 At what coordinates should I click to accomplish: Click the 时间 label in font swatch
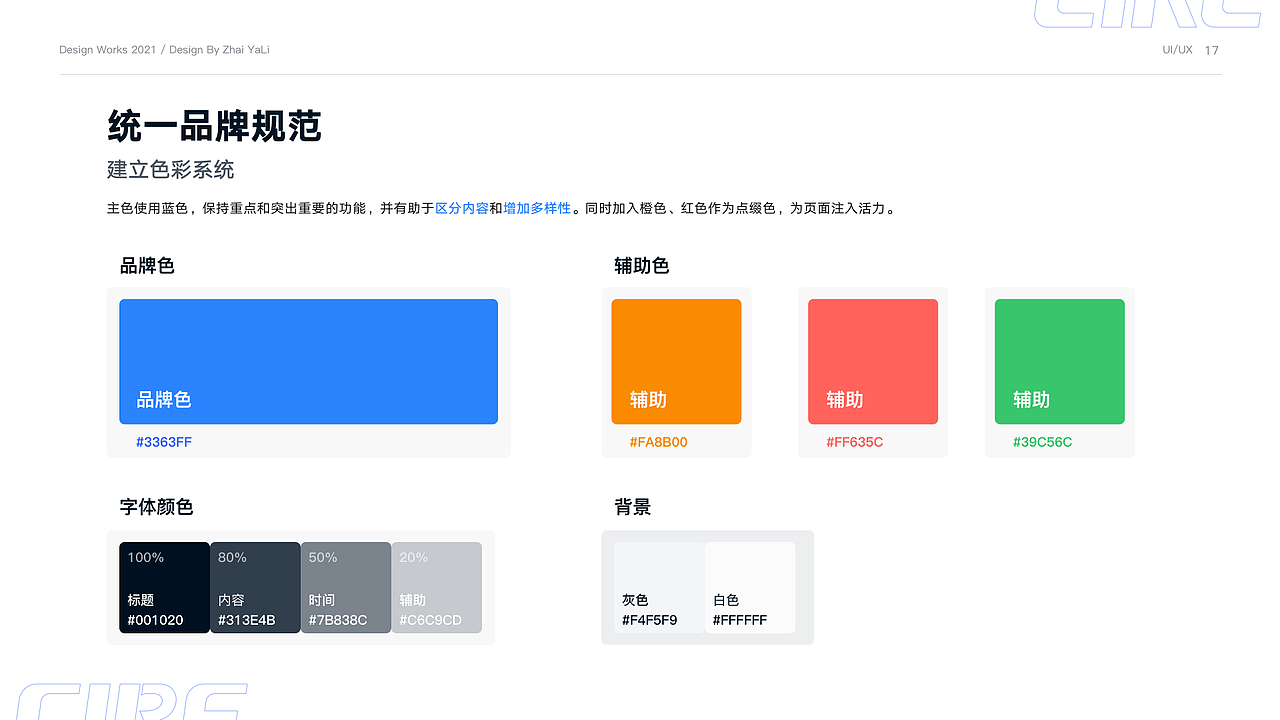pos(322,600)
